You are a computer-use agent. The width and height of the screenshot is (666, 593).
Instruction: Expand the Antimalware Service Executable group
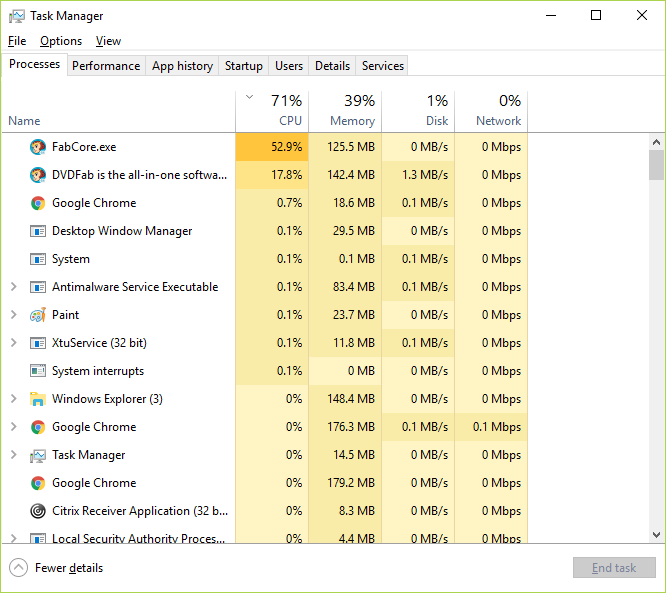click(x=13, y=287)
